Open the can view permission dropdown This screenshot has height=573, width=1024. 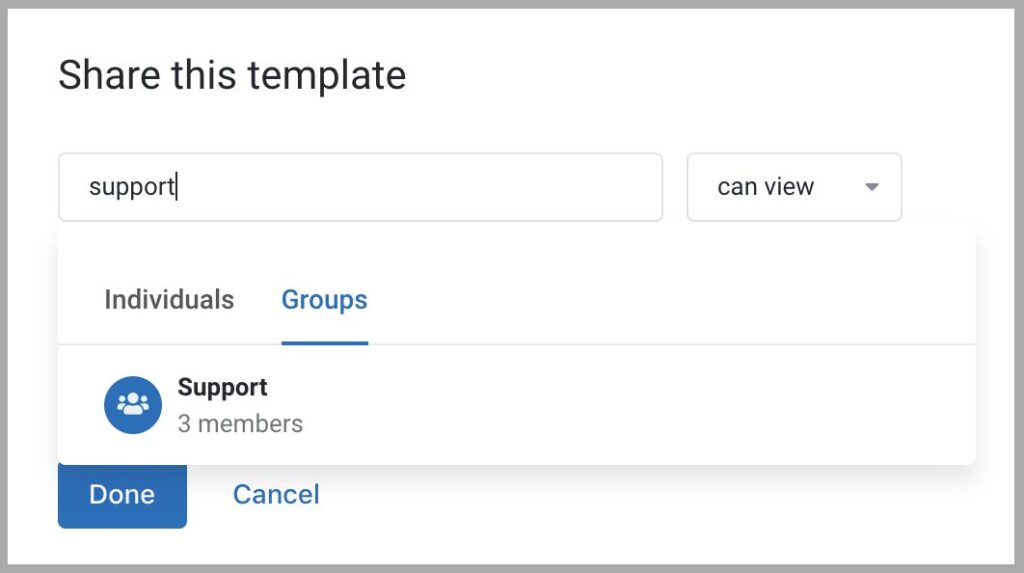(x=794, y=187)
